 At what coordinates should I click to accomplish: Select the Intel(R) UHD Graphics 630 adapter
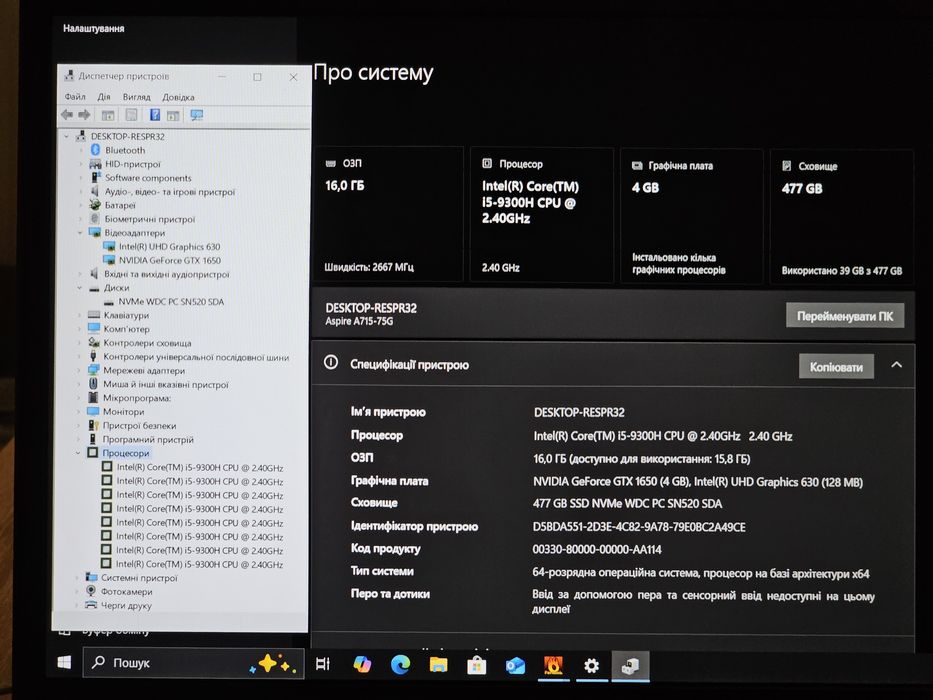(169, 246)
